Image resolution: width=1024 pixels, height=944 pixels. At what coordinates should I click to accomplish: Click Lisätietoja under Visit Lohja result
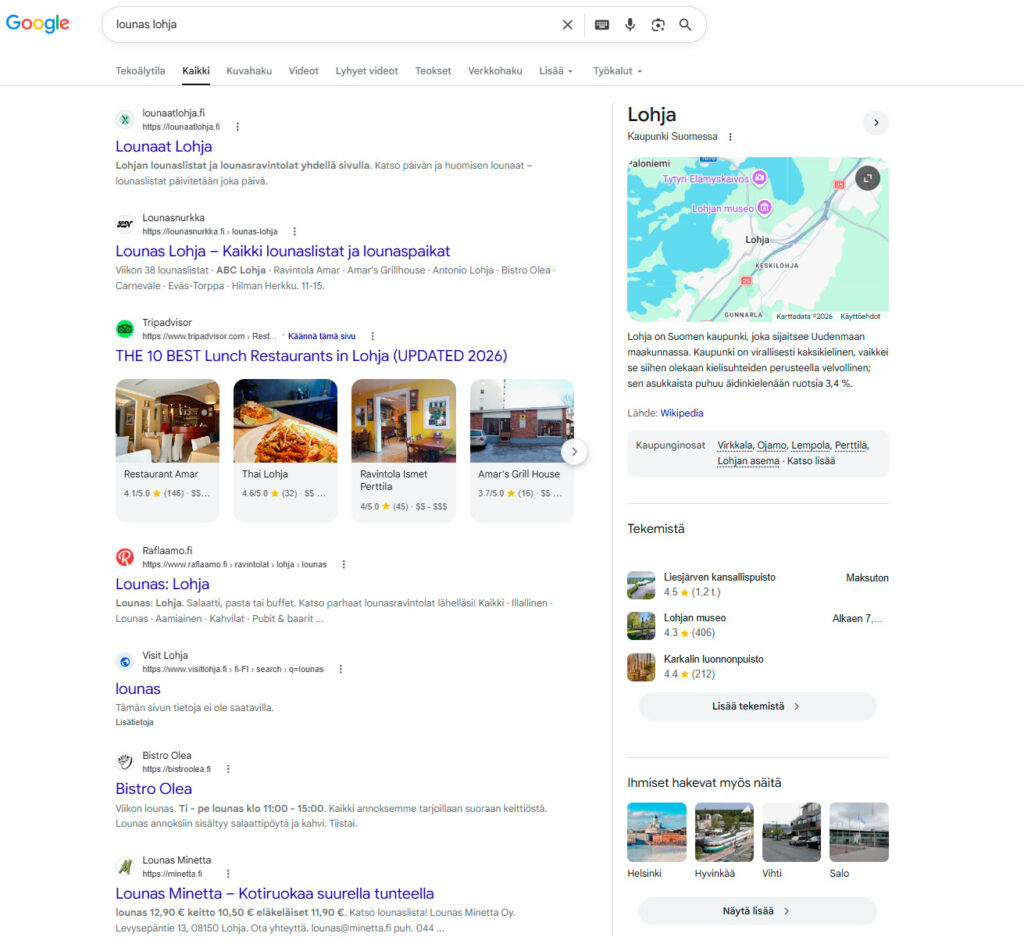click(x=135, y=722)
